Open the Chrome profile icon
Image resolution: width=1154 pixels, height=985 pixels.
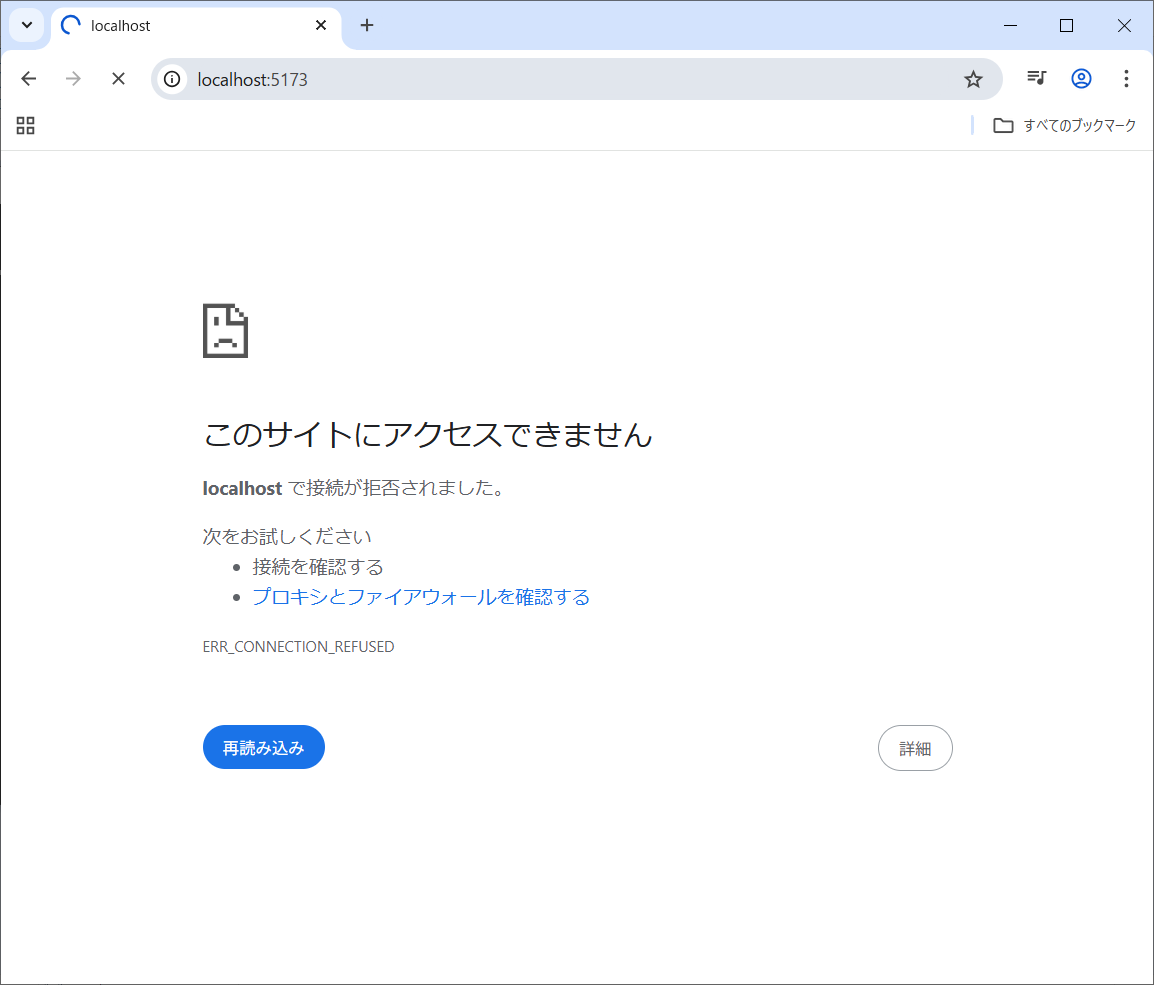pyautogui.click(x=1081, y=78)
